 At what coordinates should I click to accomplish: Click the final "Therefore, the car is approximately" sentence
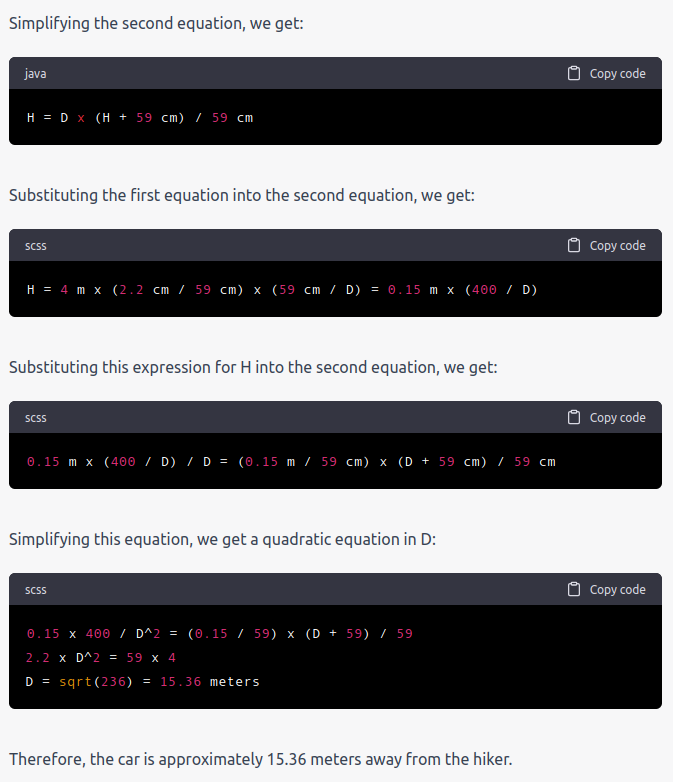(260, 759)
